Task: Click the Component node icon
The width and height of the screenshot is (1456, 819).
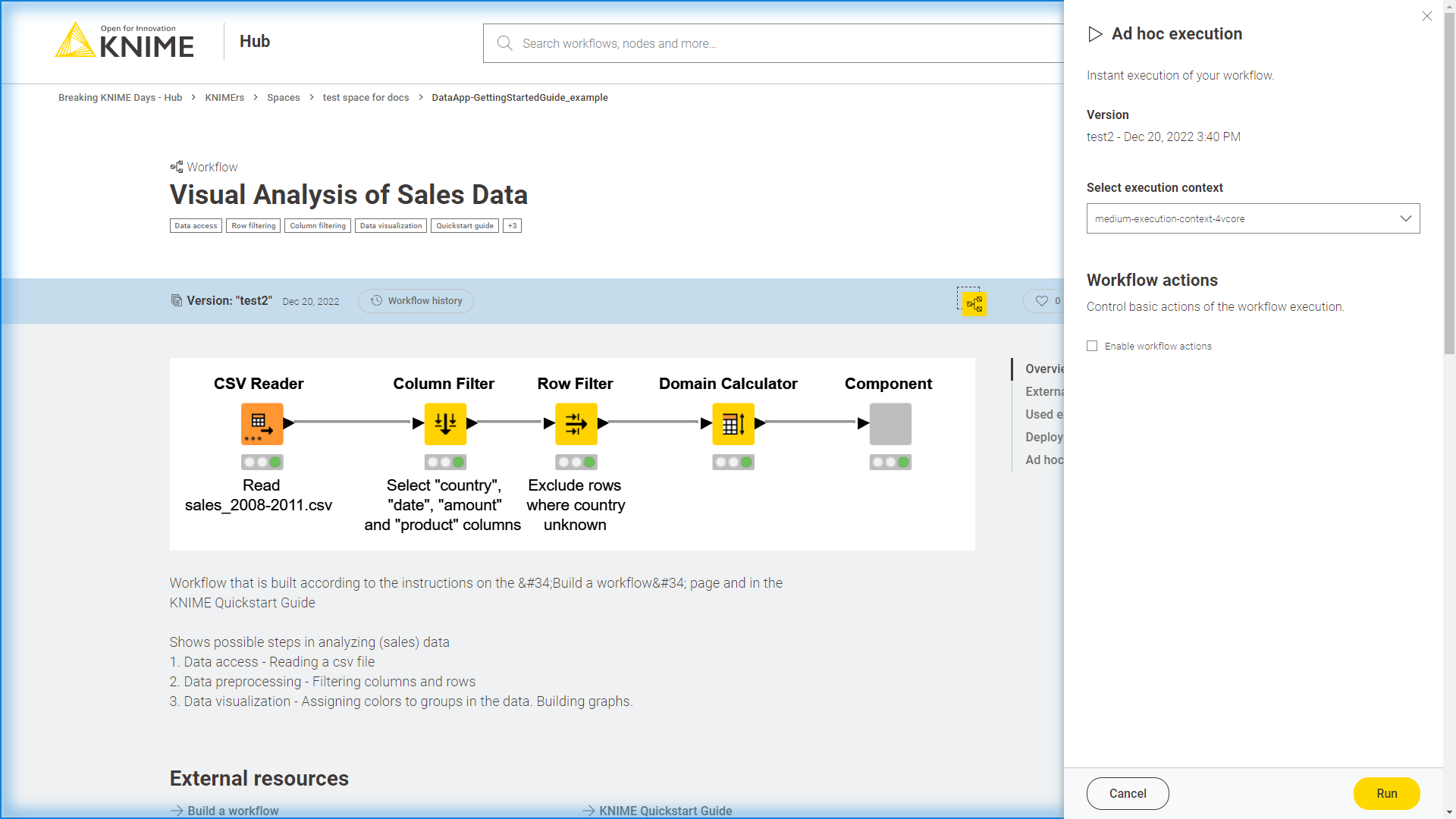Action: point(889,423)
